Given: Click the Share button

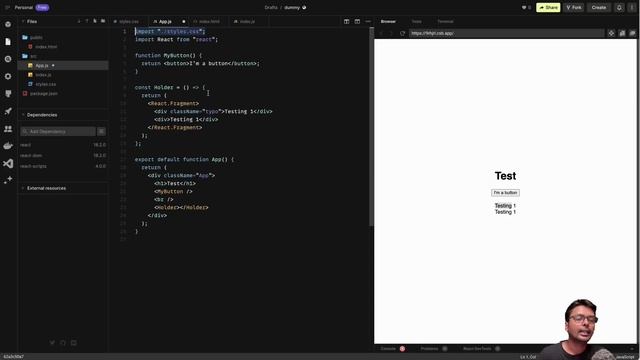Looking at the screenshot, I should [x=548, y=7].
